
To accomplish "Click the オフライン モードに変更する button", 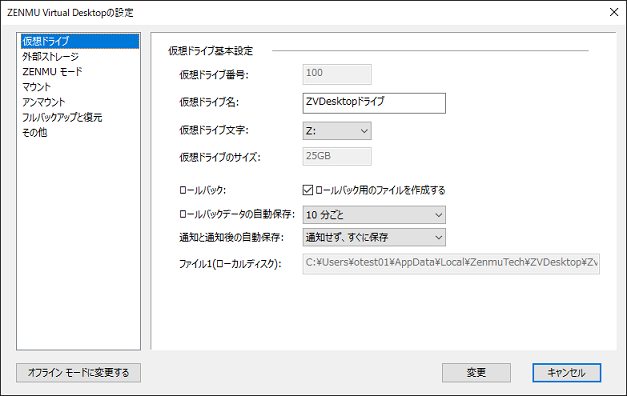I will [78, 373].
